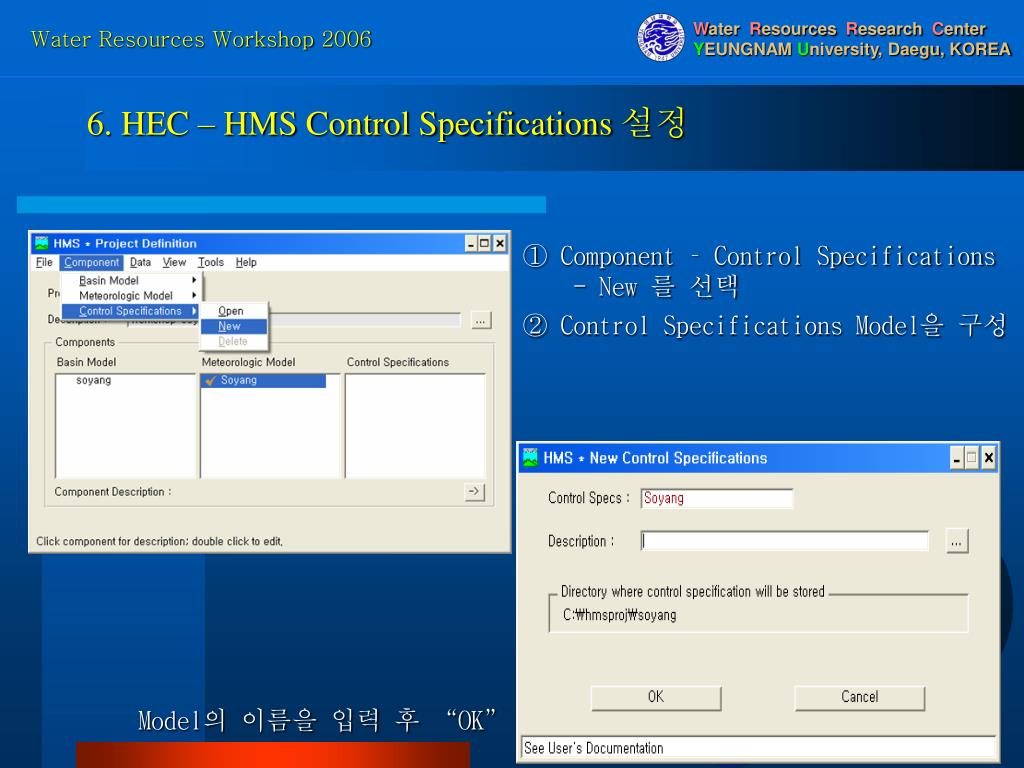Open the Component menu
The image size is (1024, 768).
91,263
